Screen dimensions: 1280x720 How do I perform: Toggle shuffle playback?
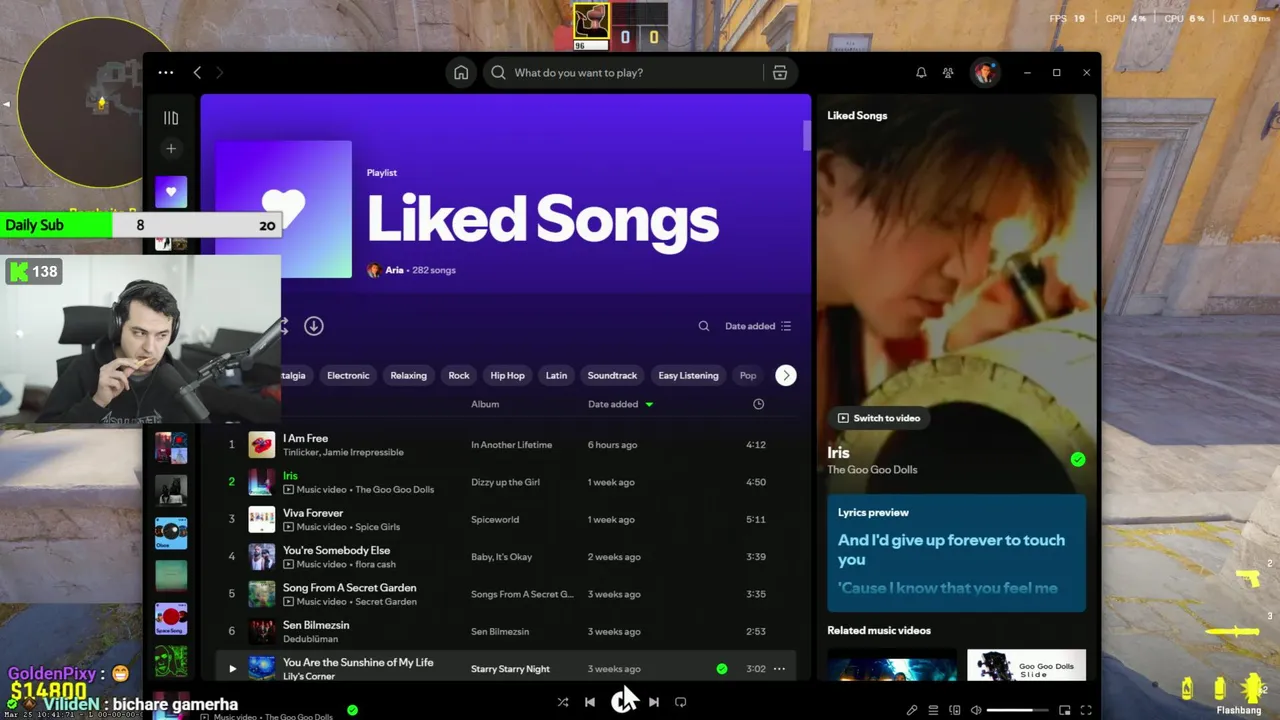coord(563,702)
